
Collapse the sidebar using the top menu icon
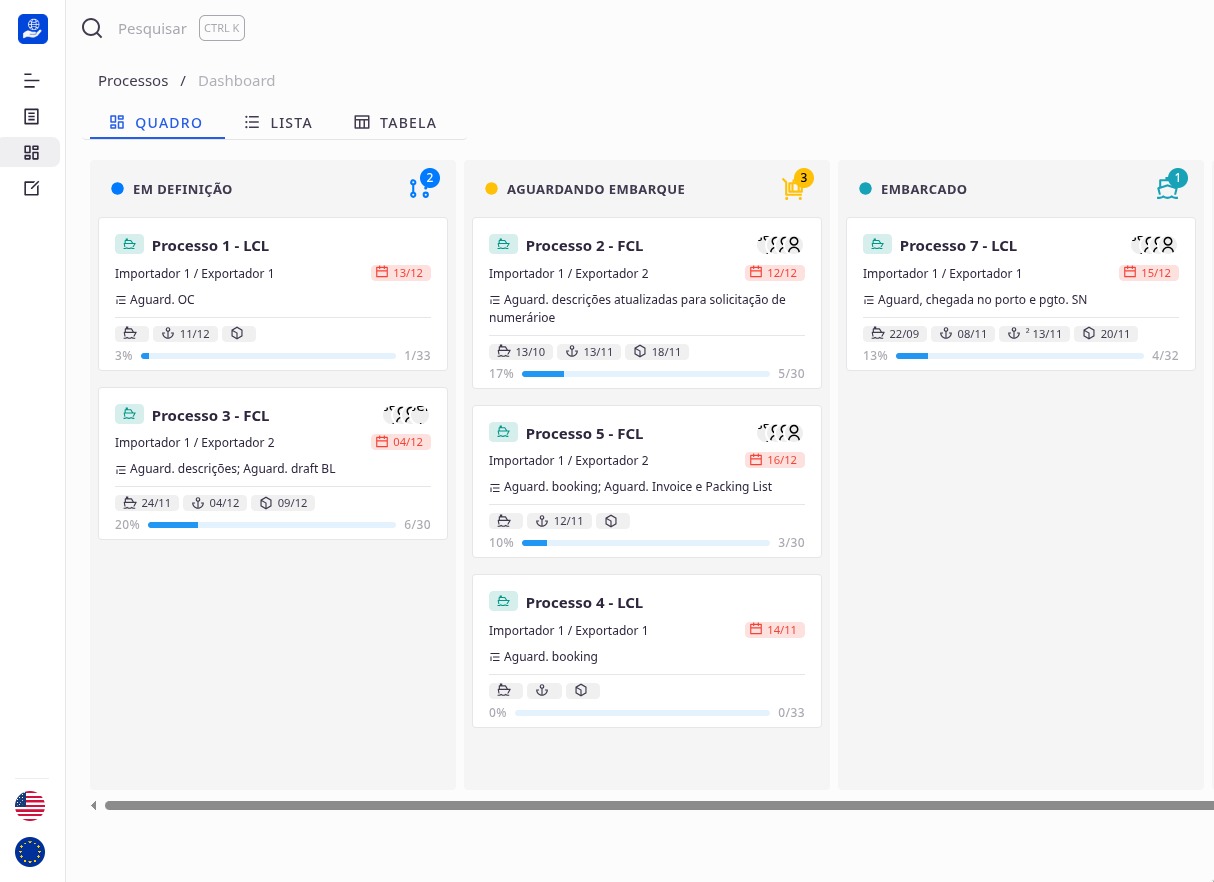pyautogui.click(x=31, y=80)
